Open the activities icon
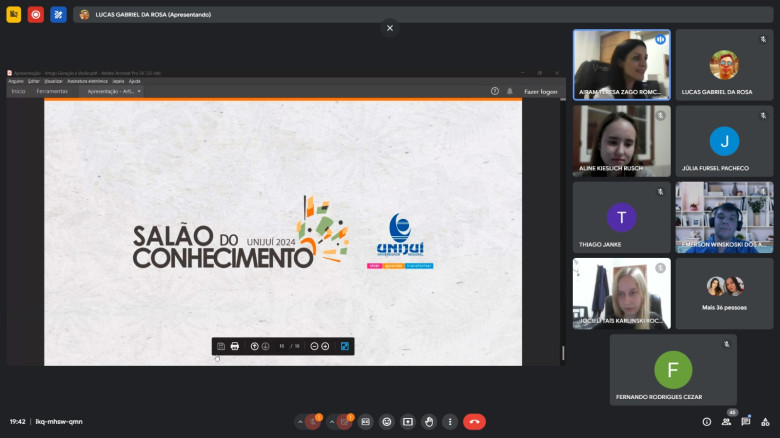This screenshot has width=780, height=438. pyautogui.click(x=765, y=422)
